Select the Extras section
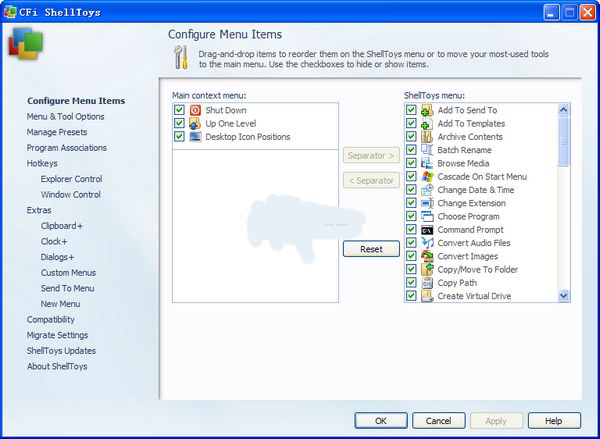Screen dimensions: 600x439 [x=39, y=211]
